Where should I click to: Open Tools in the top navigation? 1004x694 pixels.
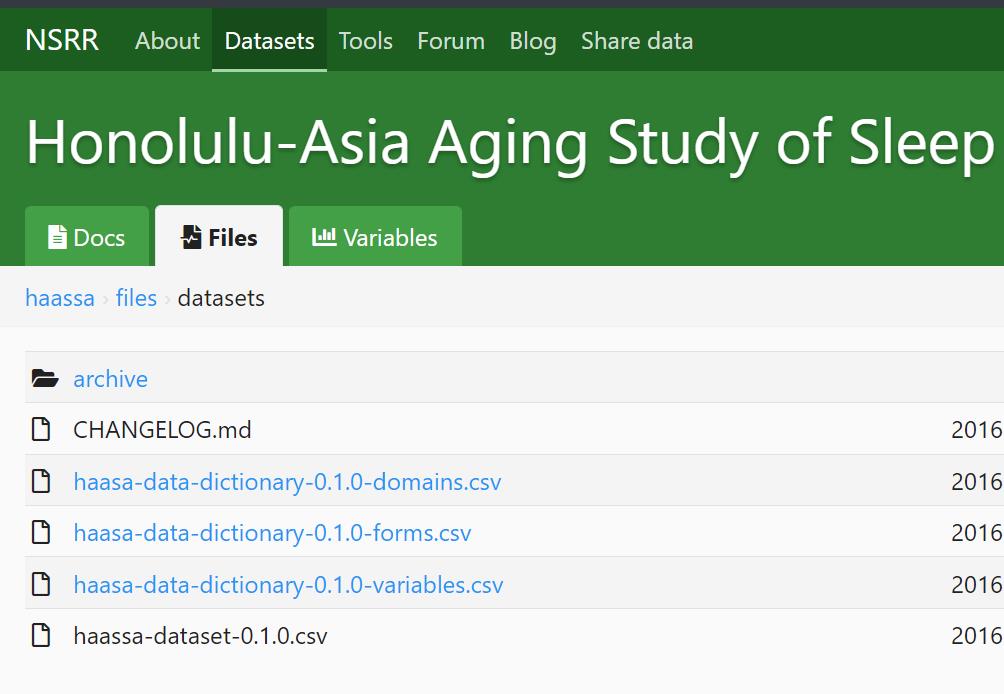365,41
